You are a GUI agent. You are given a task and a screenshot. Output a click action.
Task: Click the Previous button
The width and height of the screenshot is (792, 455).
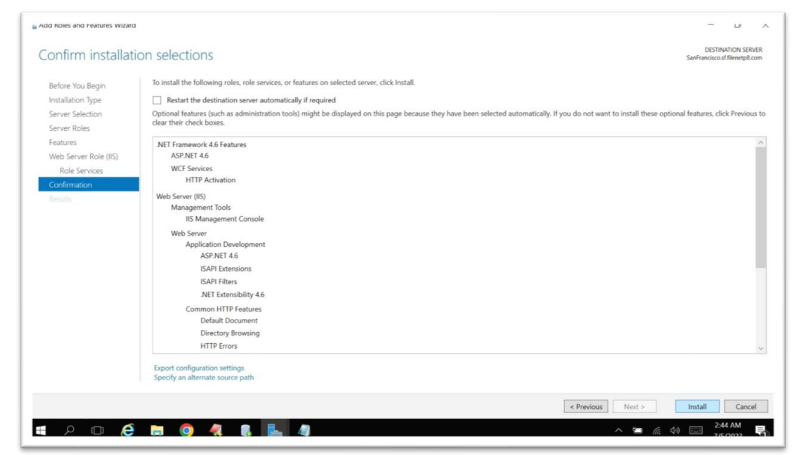point(586,407)
